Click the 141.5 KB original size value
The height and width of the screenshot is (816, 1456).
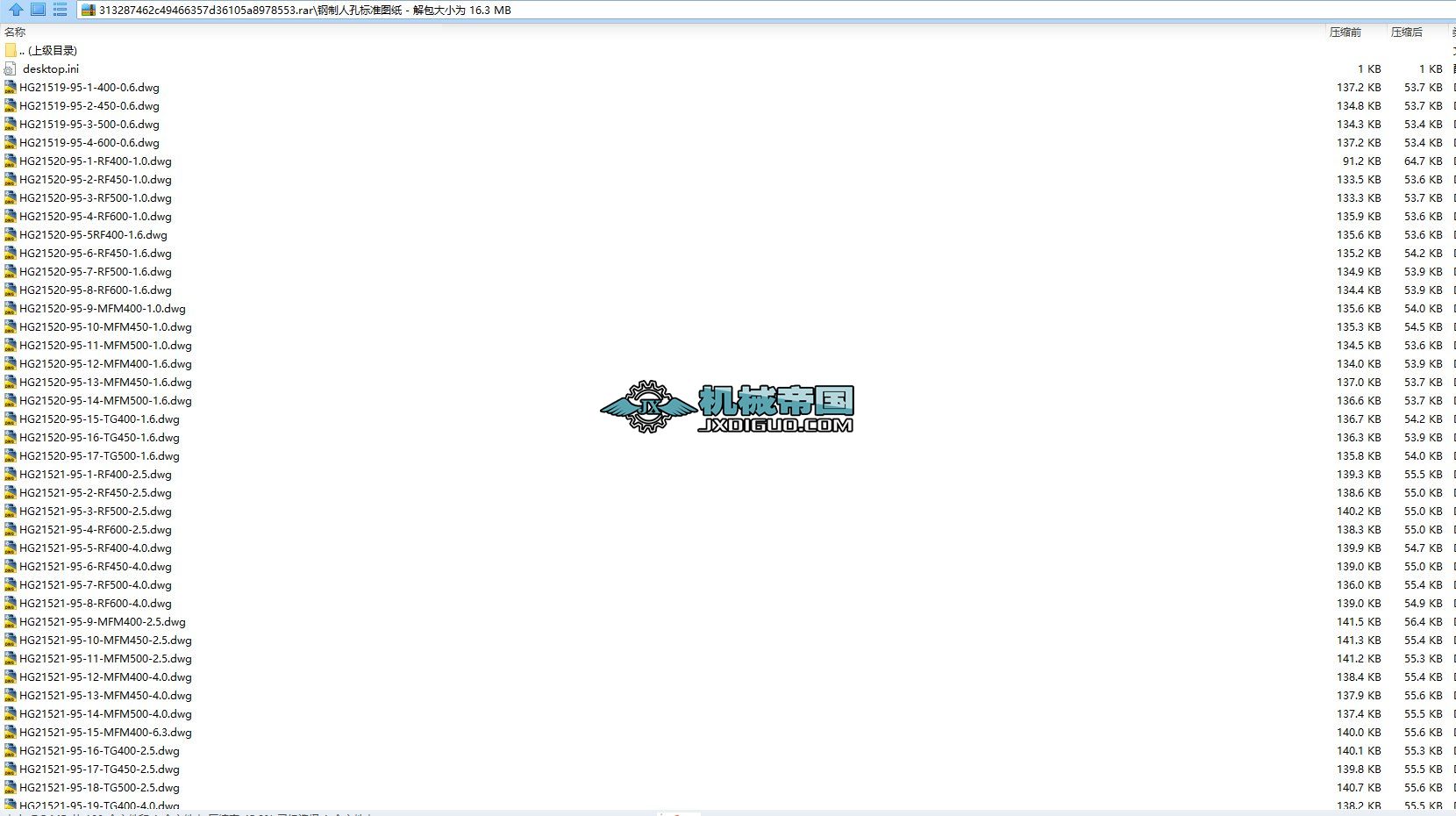tap(1360, 621)
